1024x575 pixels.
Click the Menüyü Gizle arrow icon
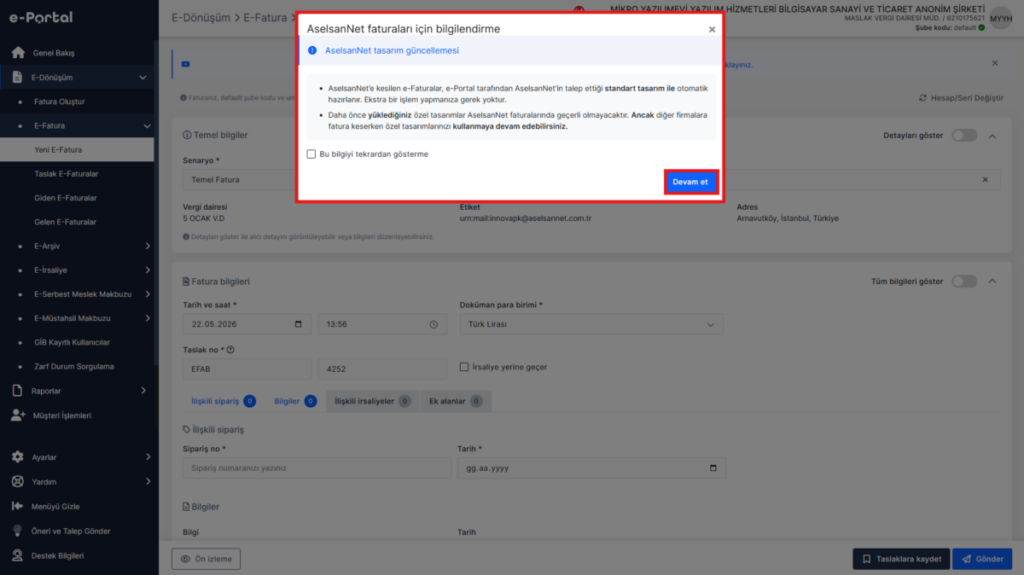pos(18,506)
